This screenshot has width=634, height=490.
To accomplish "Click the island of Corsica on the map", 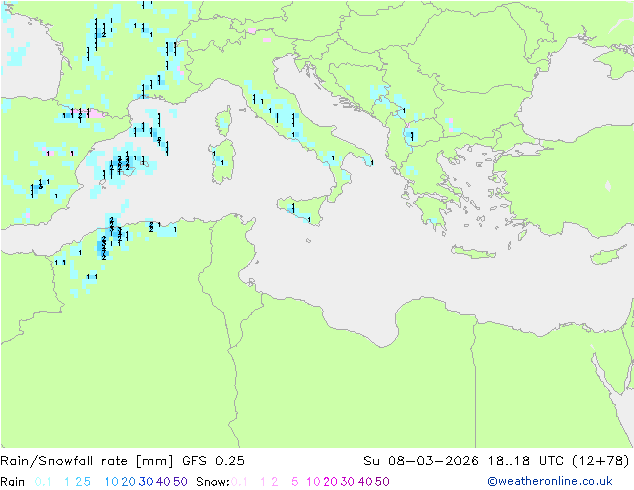I will point(224,120).
